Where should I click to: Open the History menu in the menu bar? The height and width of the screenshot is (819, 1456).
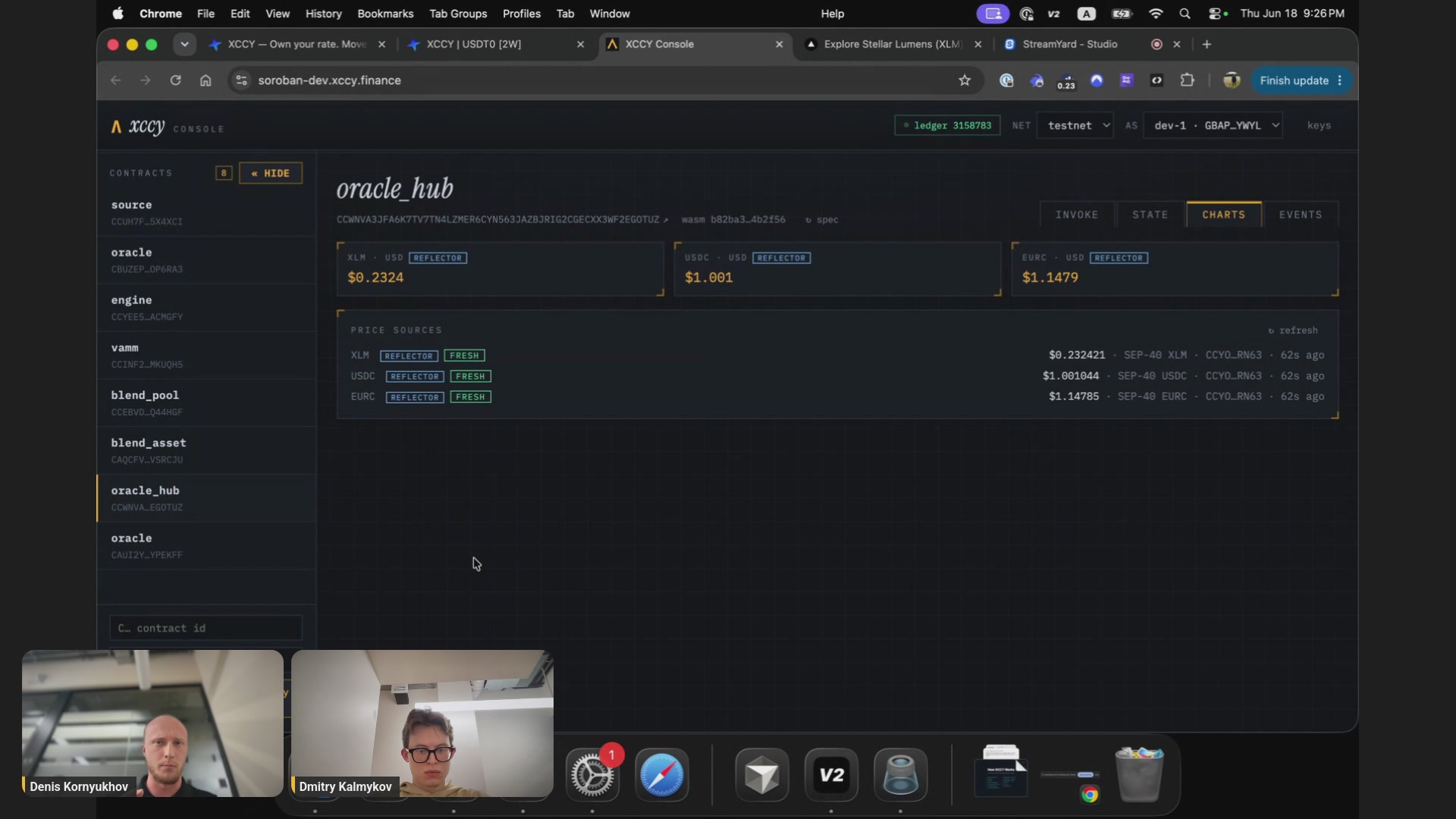point(323,14)
